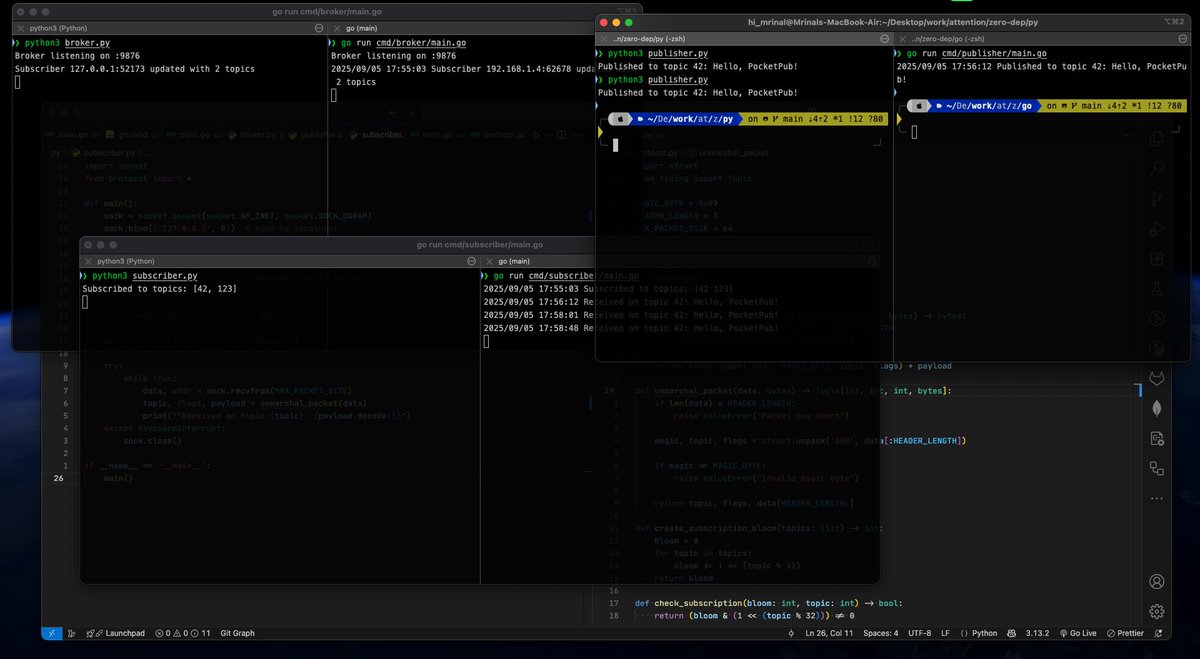
Task: Open GitLab icon in VS Code sidebar
Action: pos(1156,379)
